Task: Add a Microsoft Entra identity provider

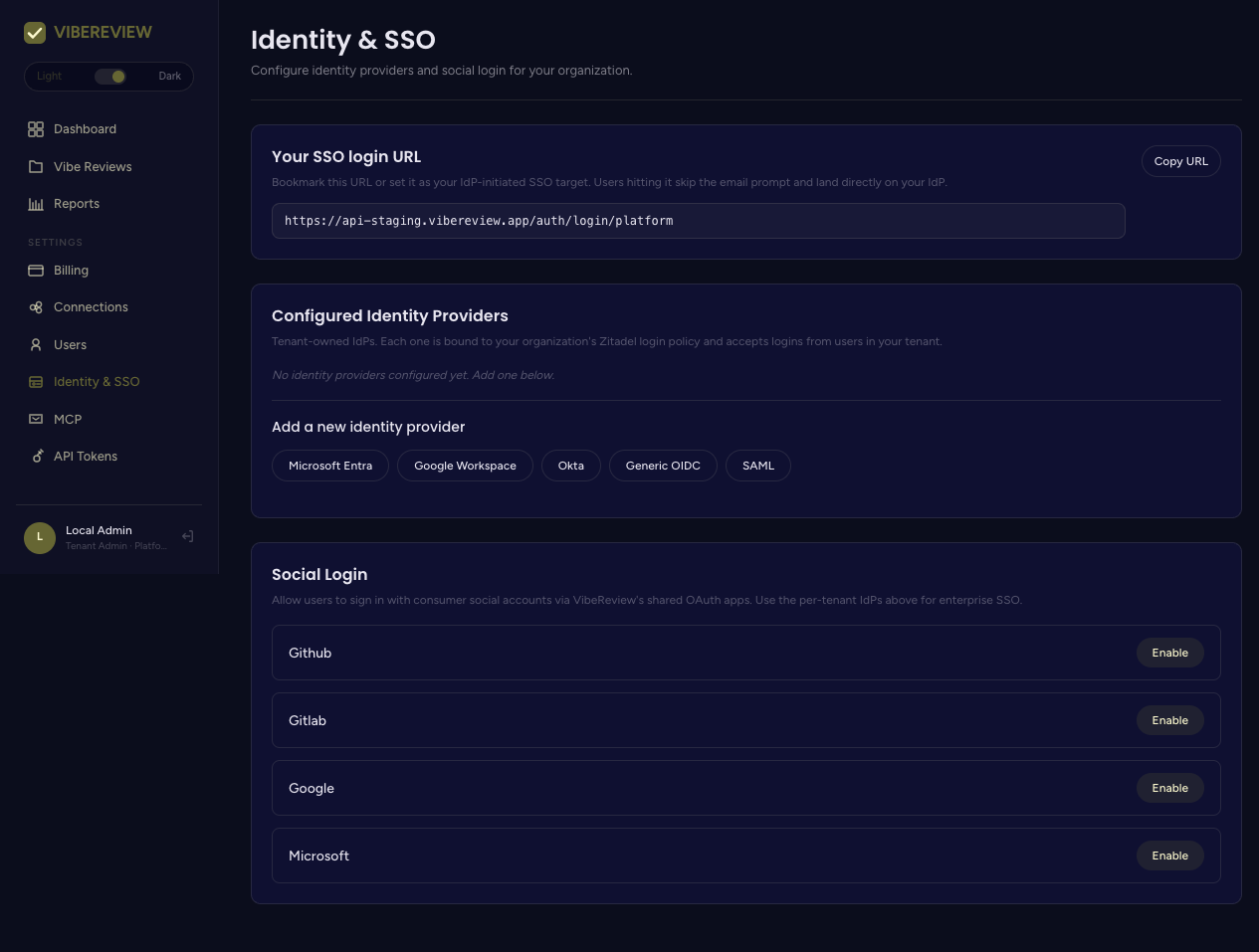Action: pos(330,466)
